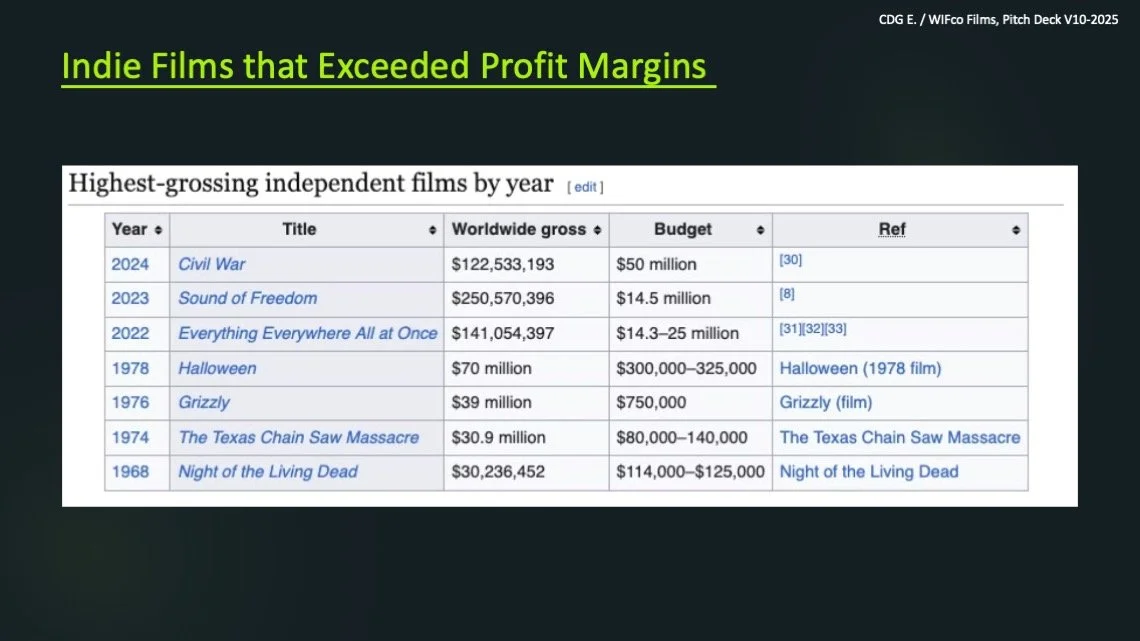This screenshot has height=641, width=1140.
Task: Open reference [33] citation
Action: tap(835, 328)
